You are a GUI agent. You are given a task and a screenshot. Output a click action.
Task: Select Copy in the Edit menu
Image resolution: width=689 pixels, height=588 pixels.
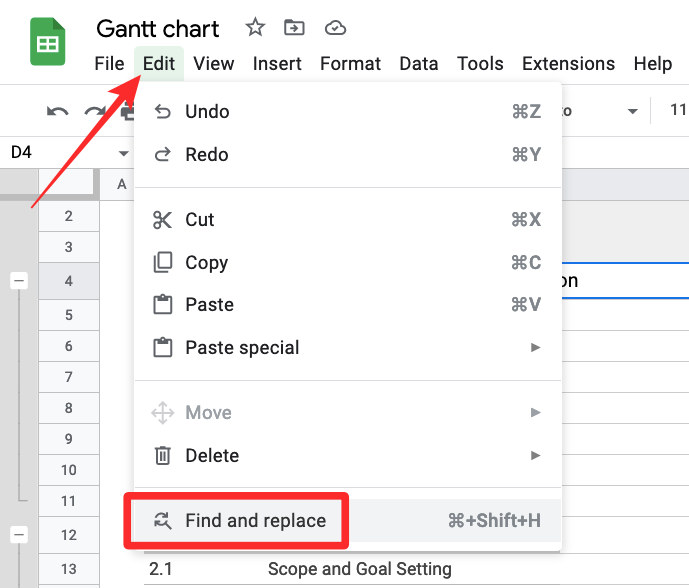(348, 262)
